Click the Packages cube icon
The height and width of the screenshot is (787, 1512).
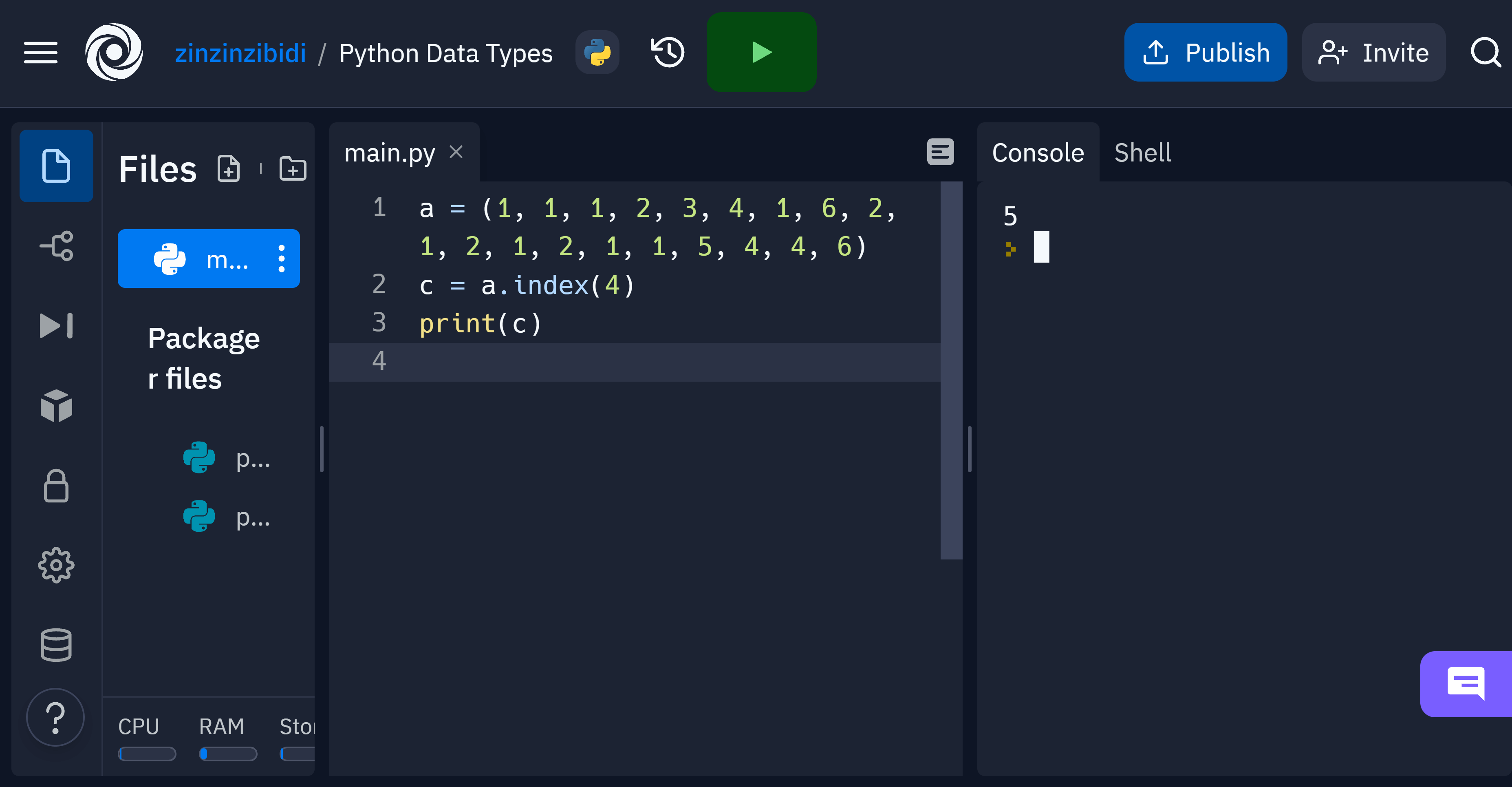tap(56, 406)
